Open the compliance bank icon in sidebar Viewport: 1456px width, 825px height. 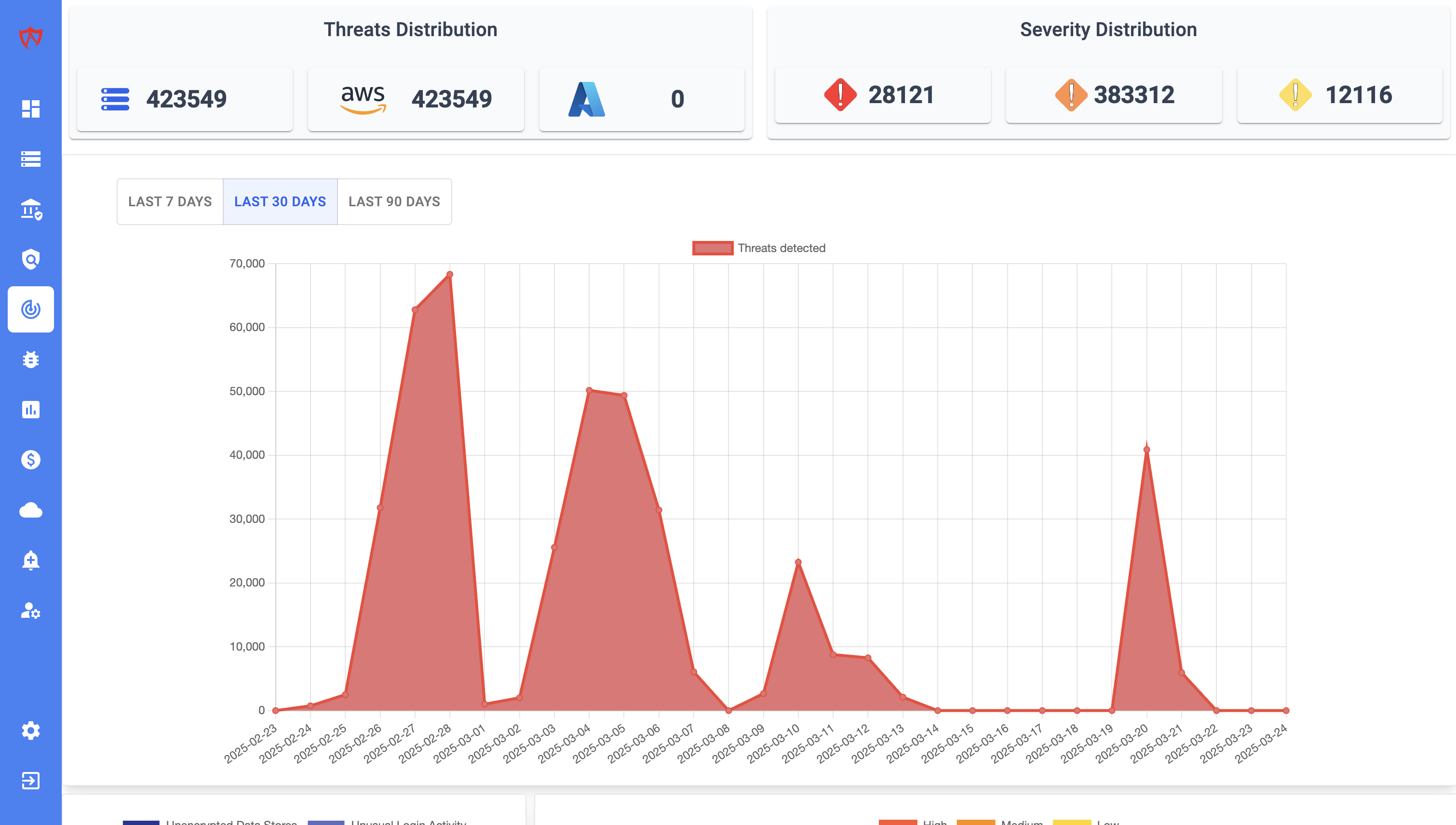tap(30, 209)
